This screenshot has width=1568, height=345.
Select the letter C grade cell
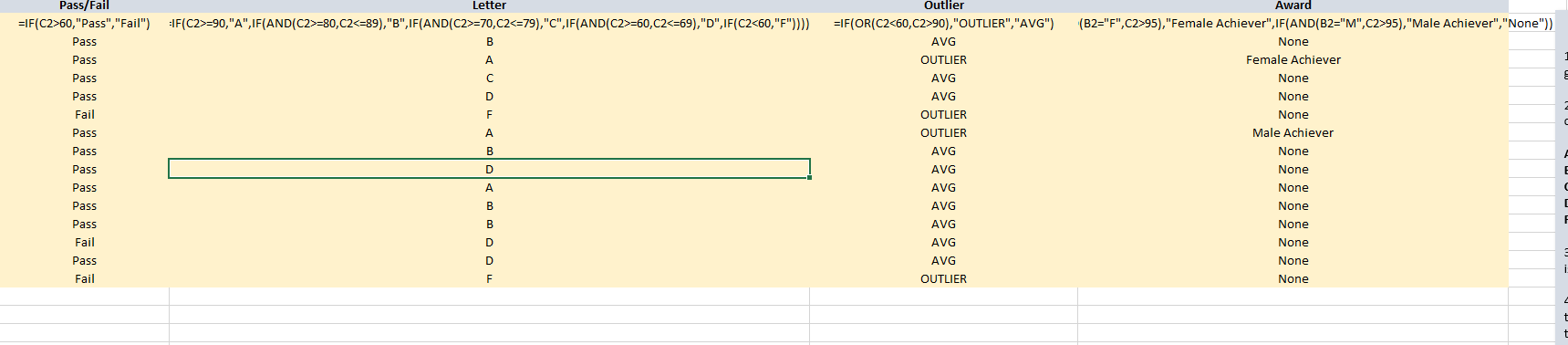point(489,78)
